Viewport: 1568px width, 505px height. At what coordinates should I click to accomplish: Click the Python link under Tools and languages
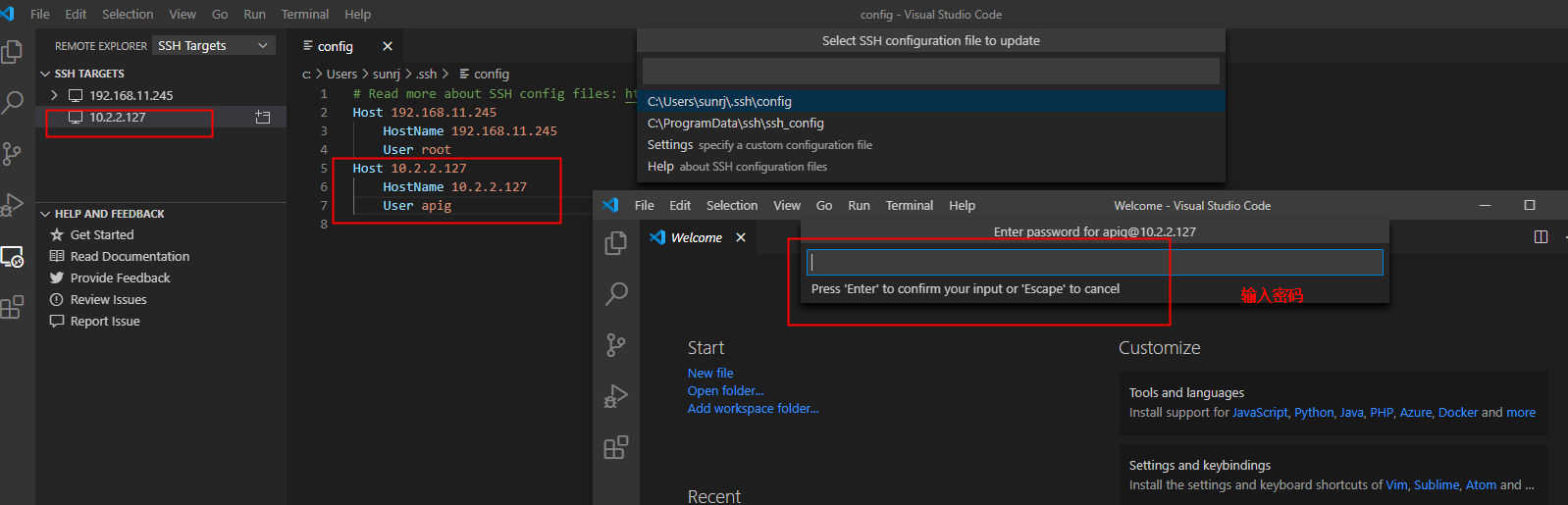coord(1314,412)
